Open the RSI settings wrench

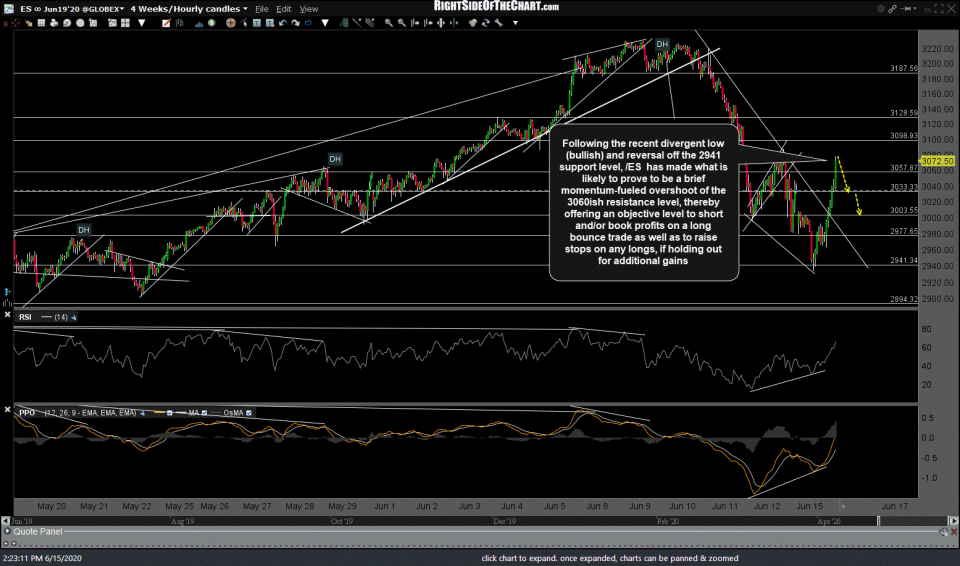73,317
